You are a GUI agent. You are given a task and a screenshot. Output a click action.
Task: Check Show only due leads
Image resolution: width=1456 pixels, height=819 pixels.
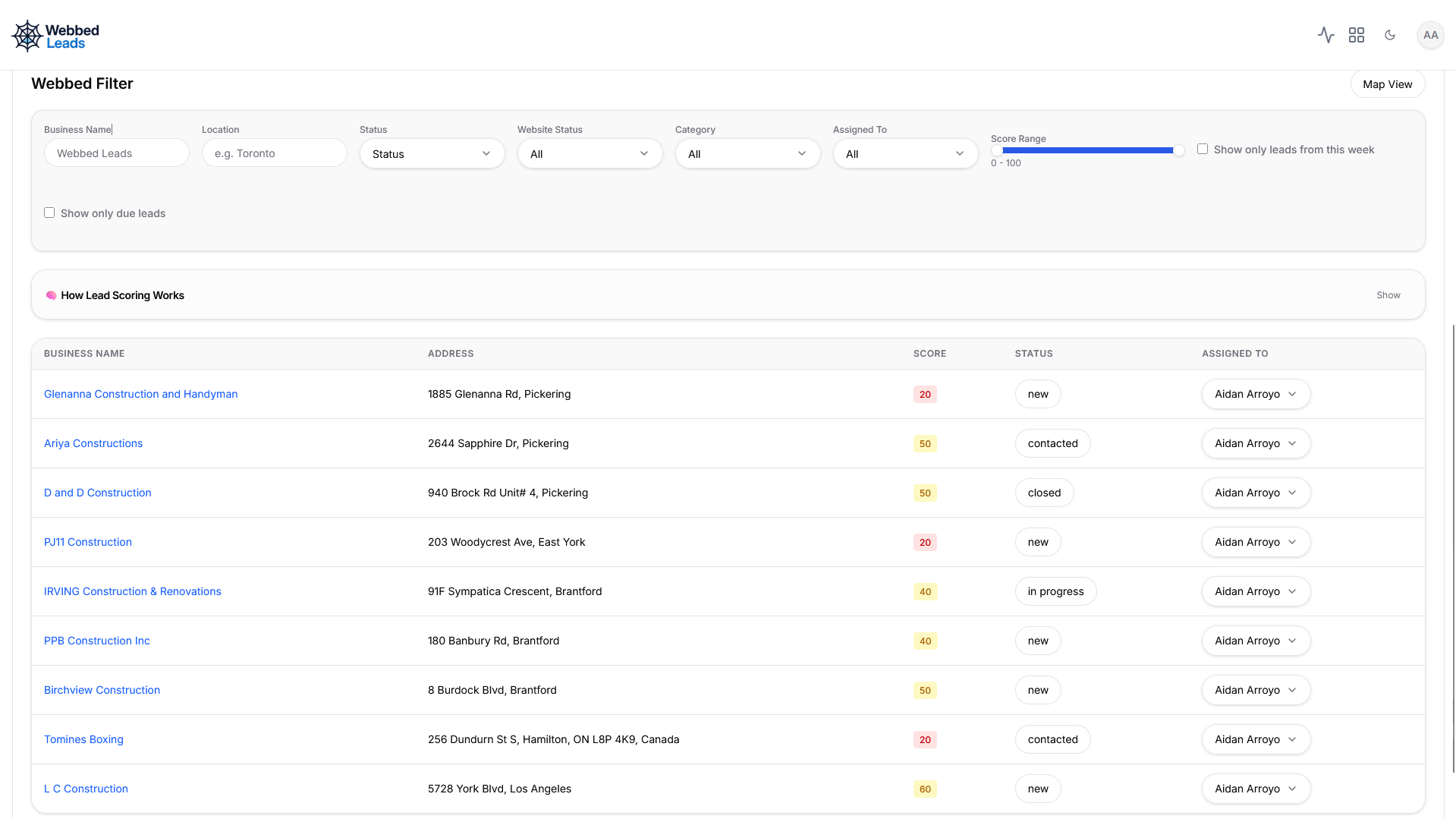pyautogui.click(x=49, y=213)
